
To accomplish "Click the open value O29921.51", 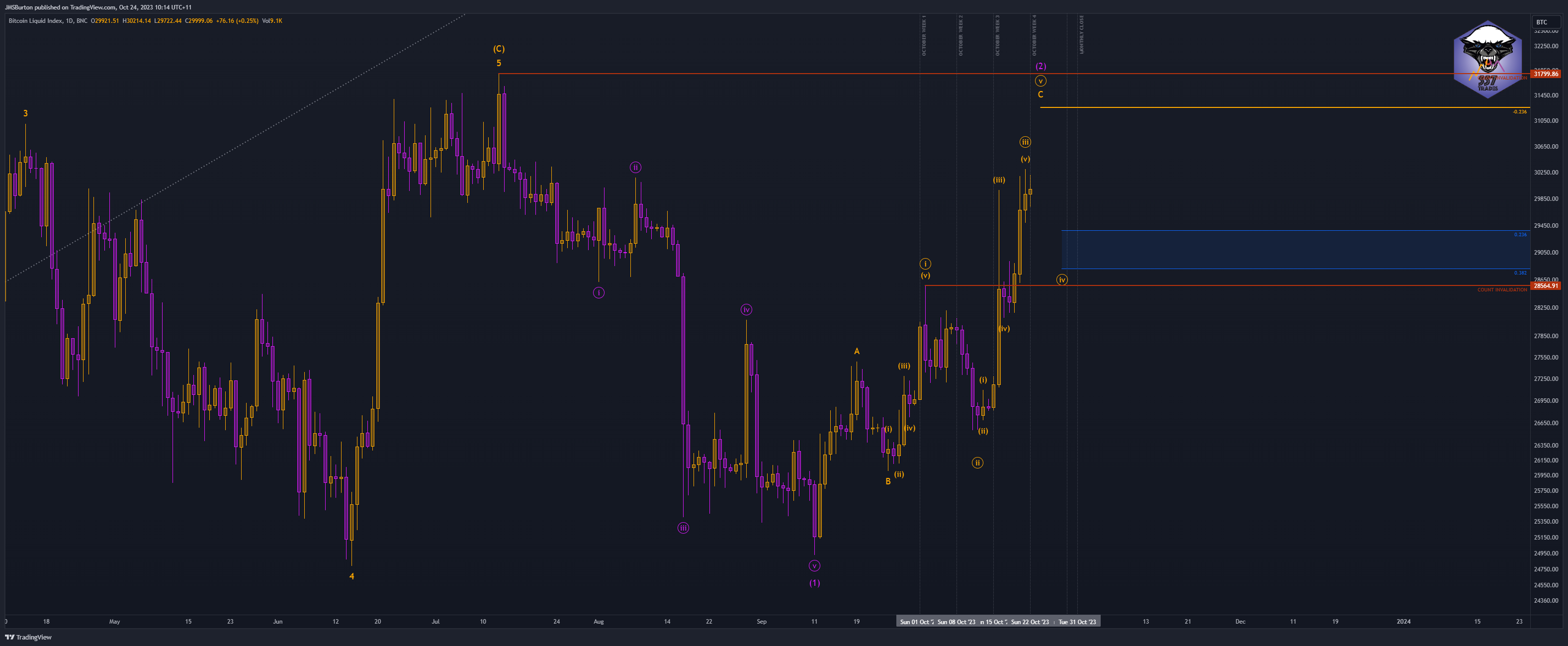I will point(105,21).
